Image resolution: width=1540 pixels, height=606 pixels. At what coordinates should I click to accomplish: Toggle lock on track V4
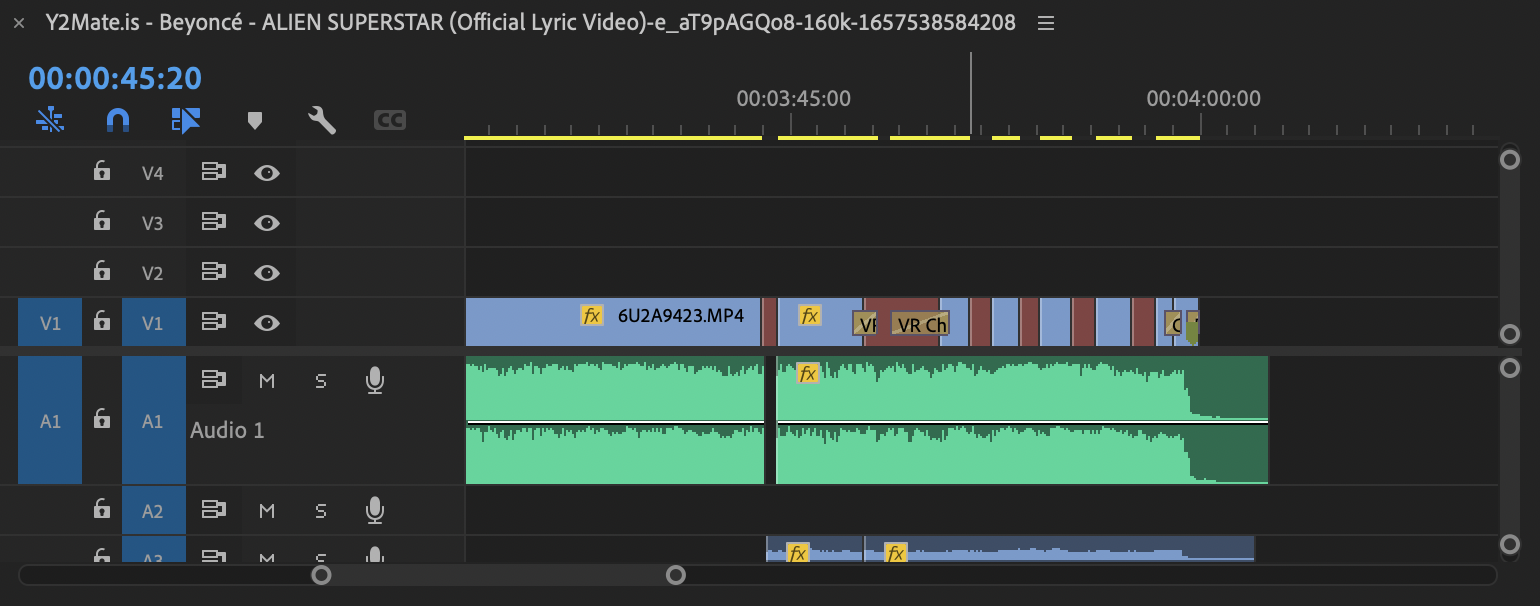coord(101,171)
